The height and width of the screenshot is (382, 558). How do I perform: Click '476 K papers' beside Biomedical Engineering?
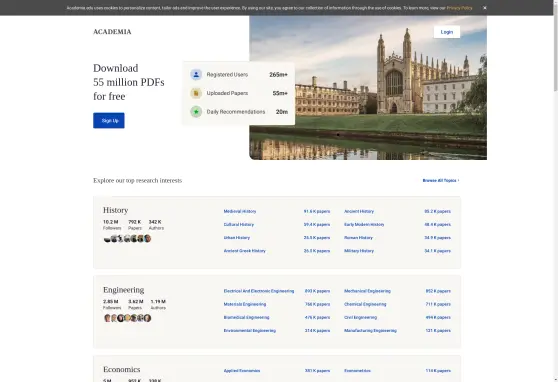[317, 318]
